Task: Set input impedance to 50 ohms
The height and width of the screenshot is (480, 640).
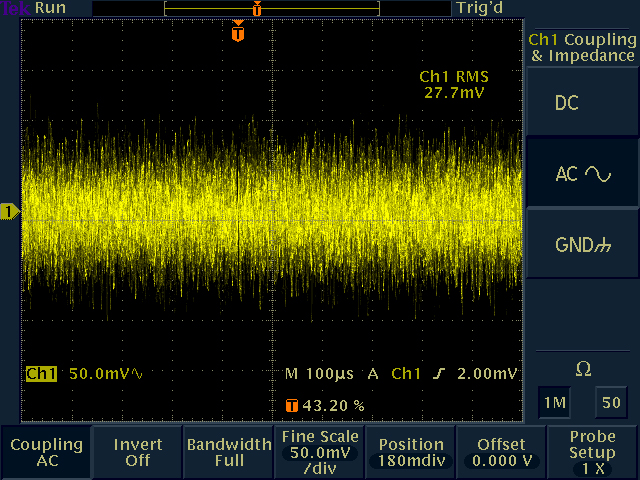Action: [x=611, y=402]
